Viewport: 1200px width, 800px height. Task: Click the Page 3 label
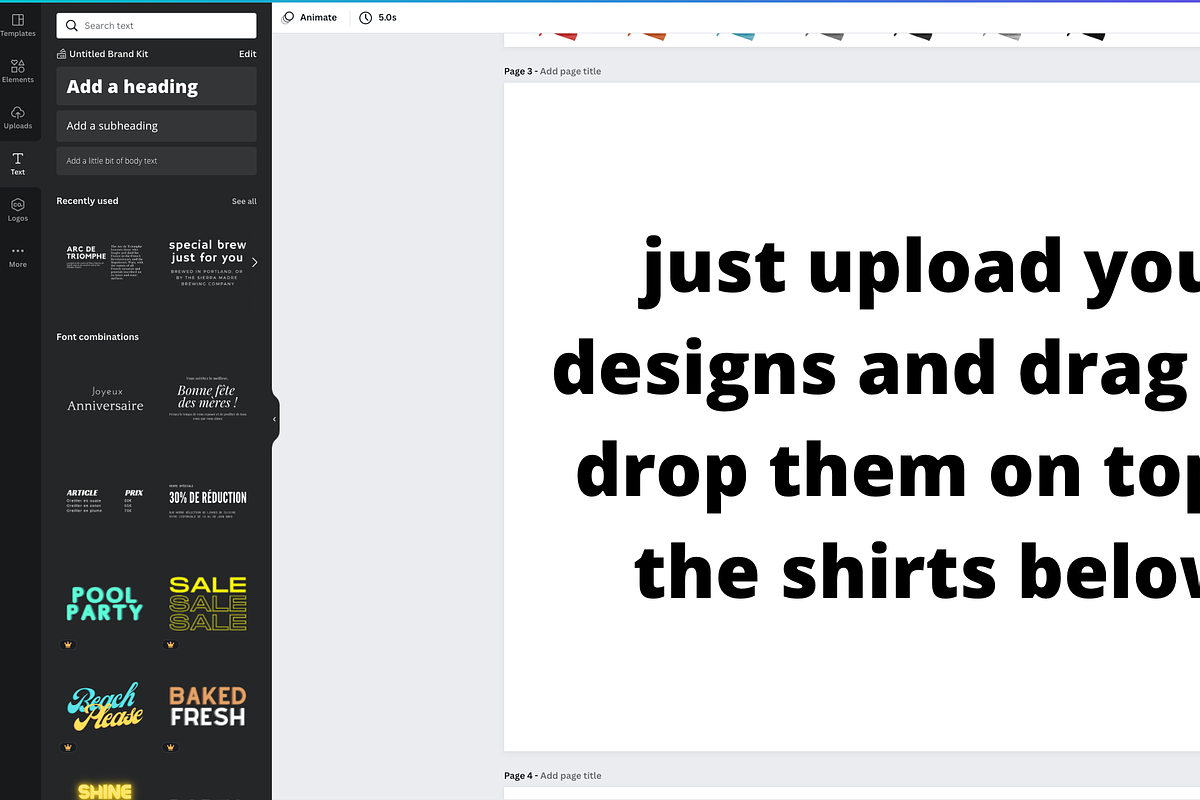(x=519, y=71)
